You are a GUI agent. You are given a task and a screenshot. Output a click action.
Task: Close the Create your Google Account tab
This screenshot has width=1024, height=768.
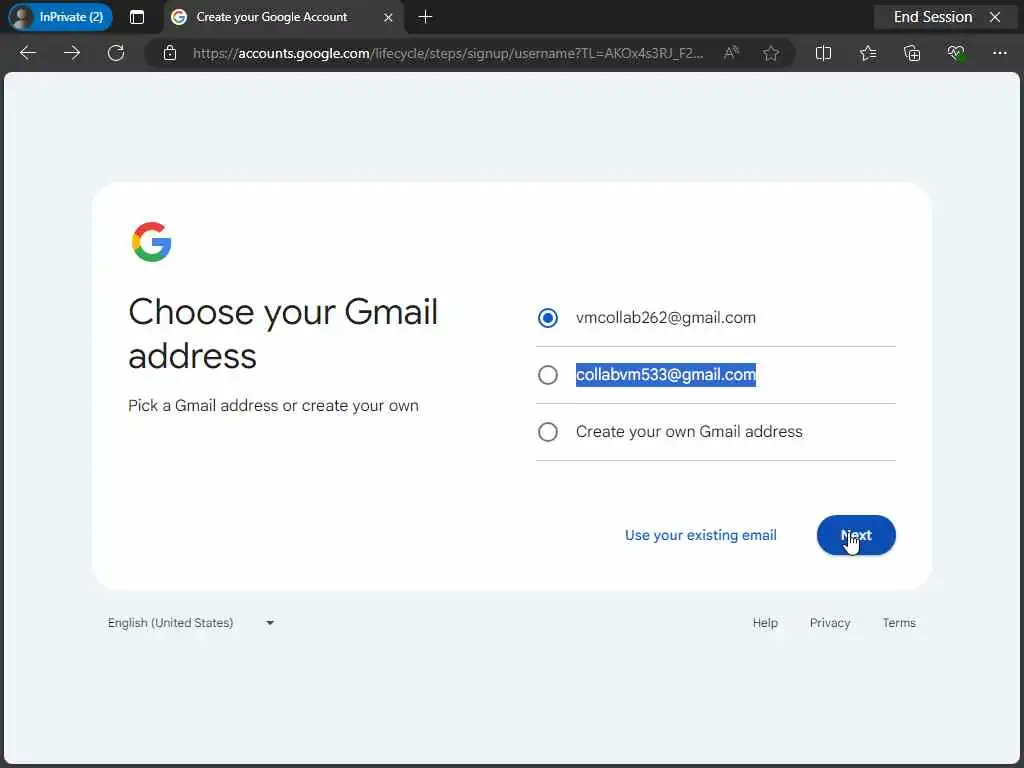point(388,17)
